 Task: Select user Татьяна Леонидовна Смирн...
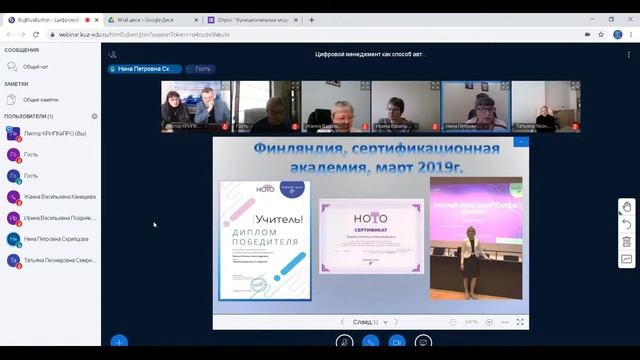coord(51,260)
